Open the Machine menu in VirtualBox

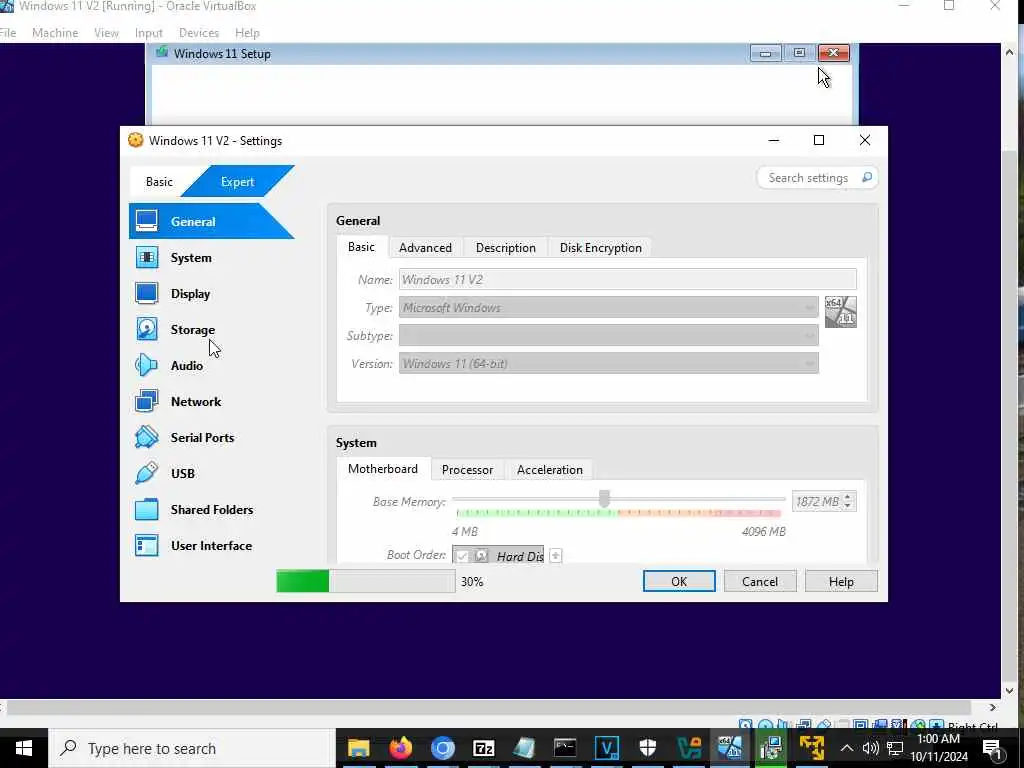(x=55, y=33)
